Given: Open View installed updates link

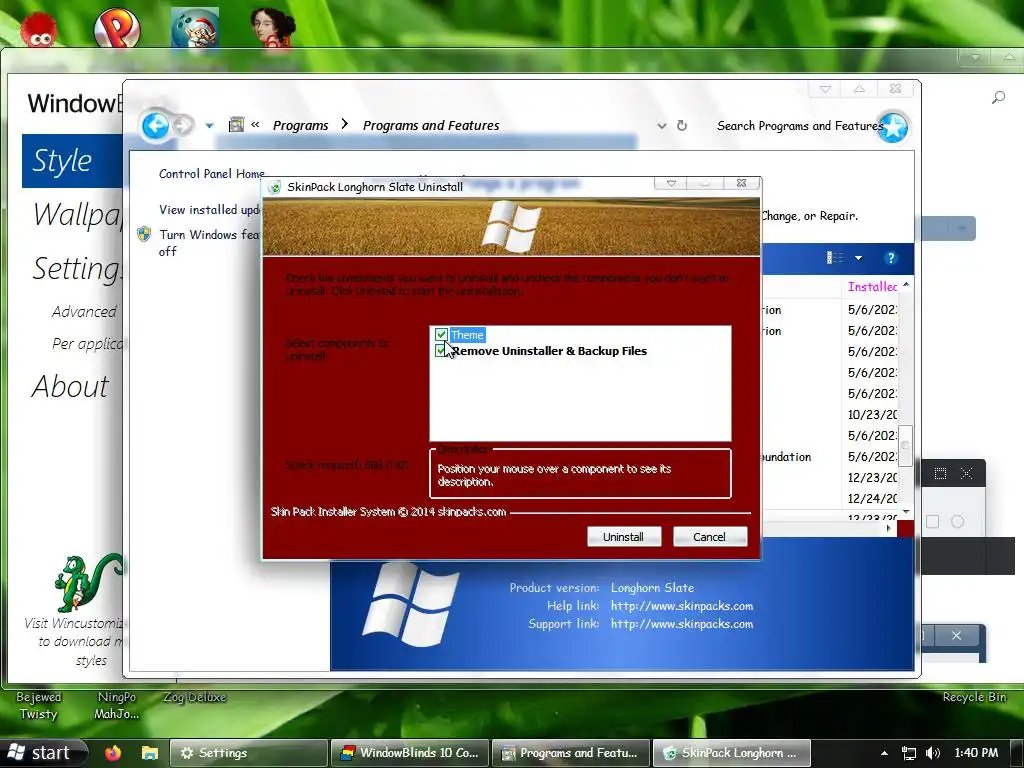Looking at the screenshot, I should (x=210, y=210).
